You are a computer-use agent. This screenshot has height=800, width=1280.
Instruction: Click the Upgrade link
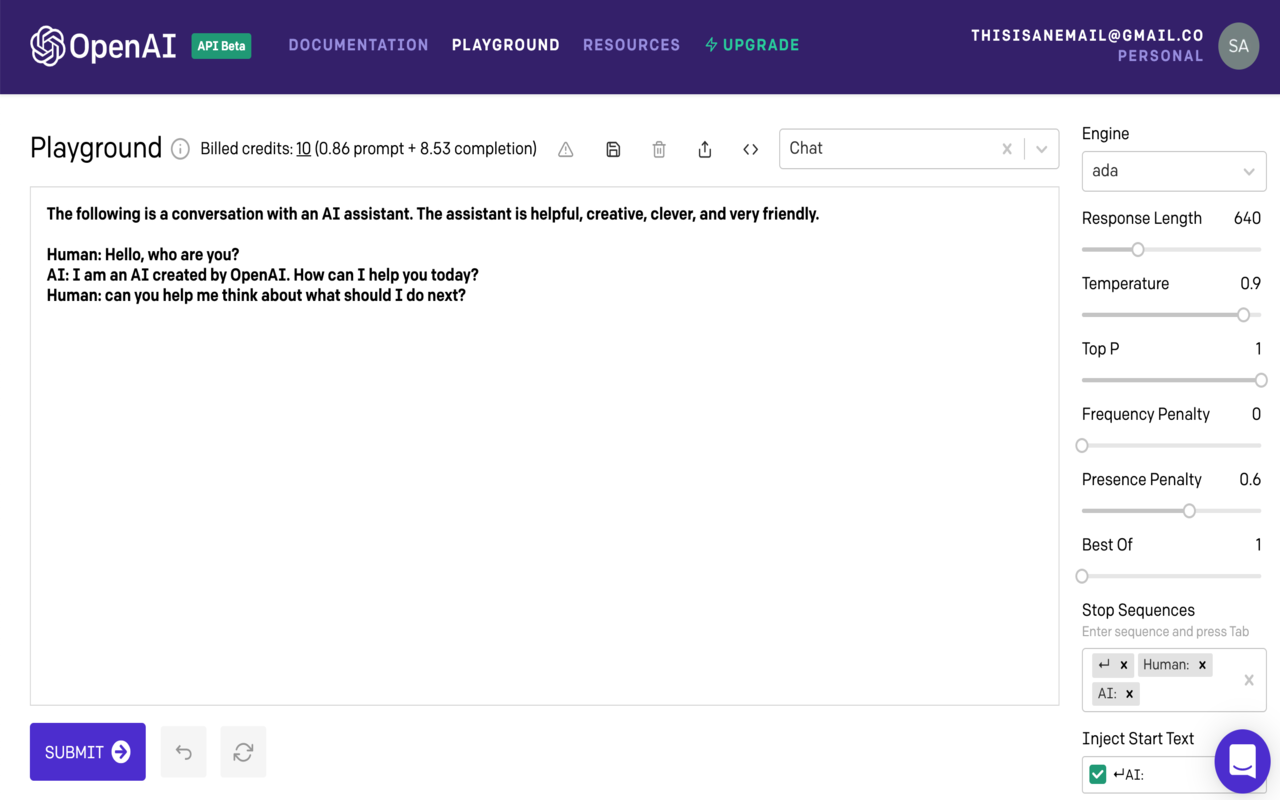752,45
